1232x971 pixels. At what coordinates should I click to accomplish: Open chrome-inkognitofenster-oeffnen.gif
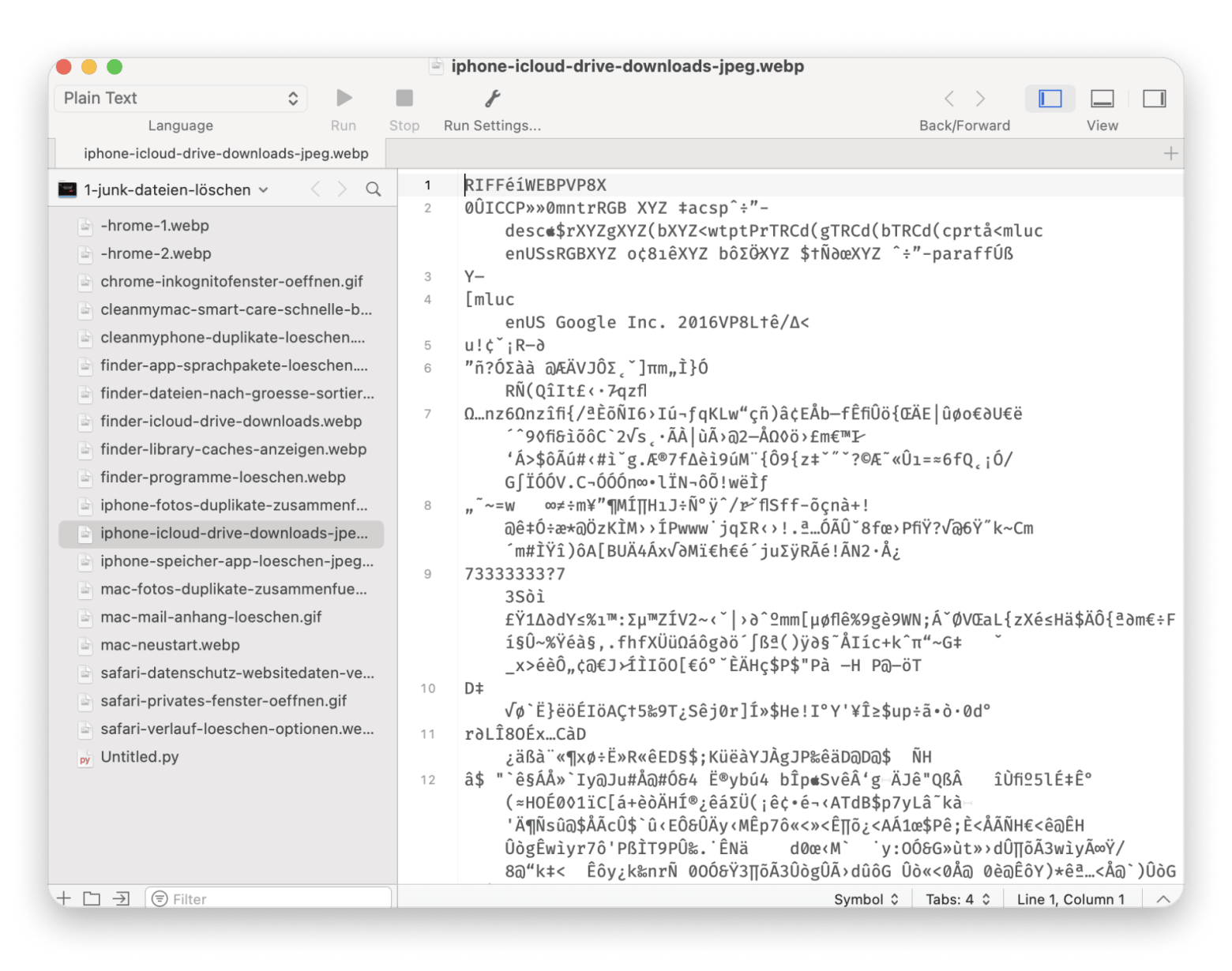pyautogui.click(x=231, y=282)
